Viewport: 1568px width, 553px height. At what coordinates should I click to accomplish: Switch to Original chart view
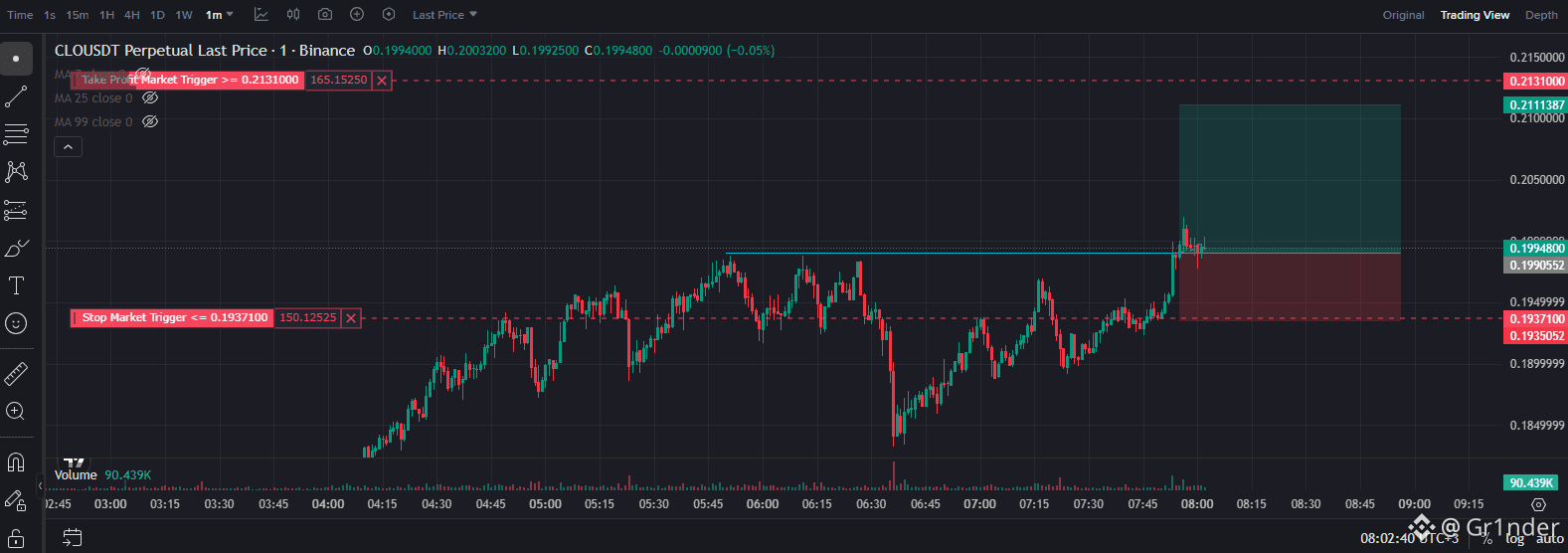[1403, 15]
